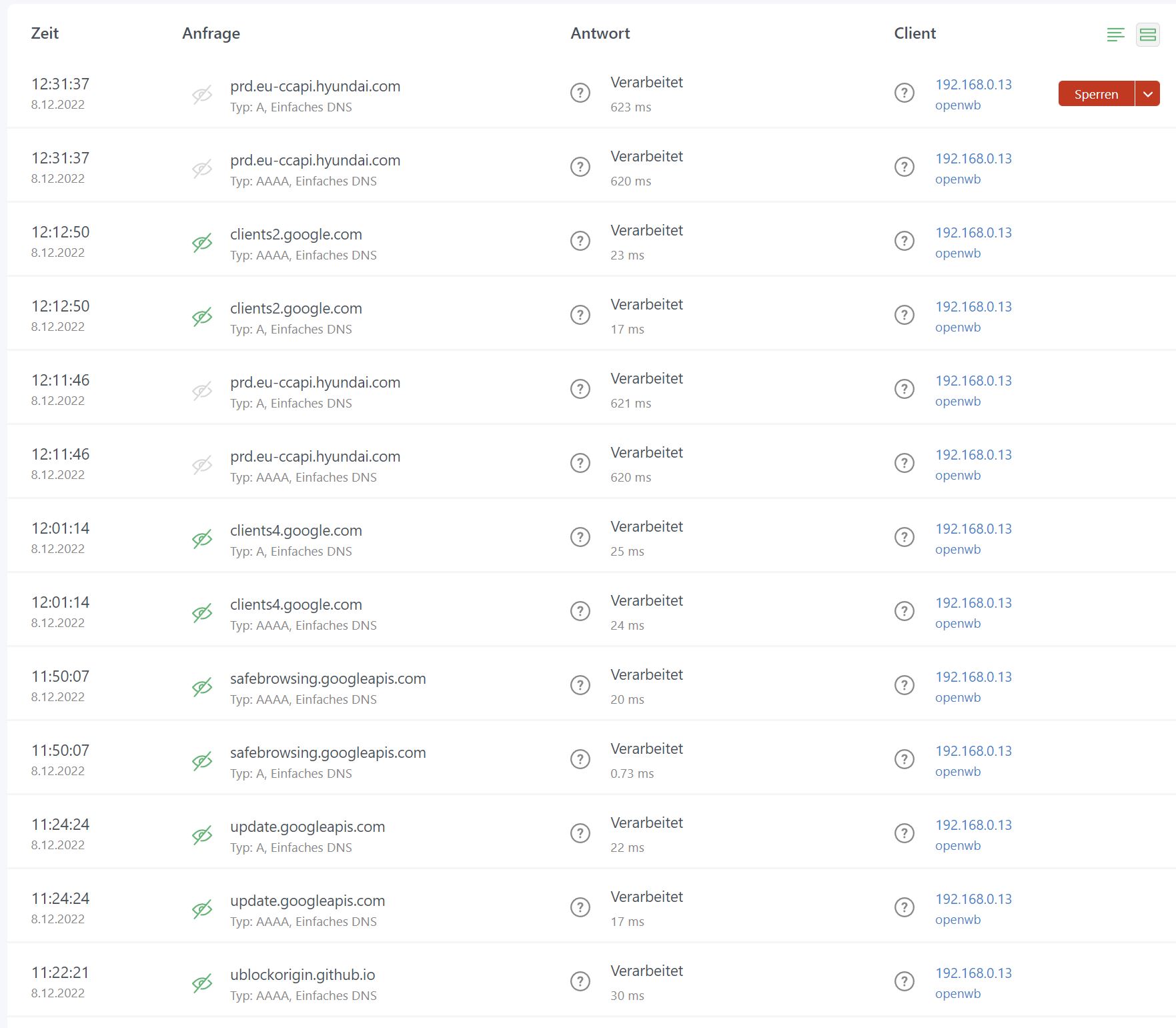Viewport: 1176px width, 1028px height.
Task: Click response help icon beside 25 ms
Action: click(x=580, y=537)
